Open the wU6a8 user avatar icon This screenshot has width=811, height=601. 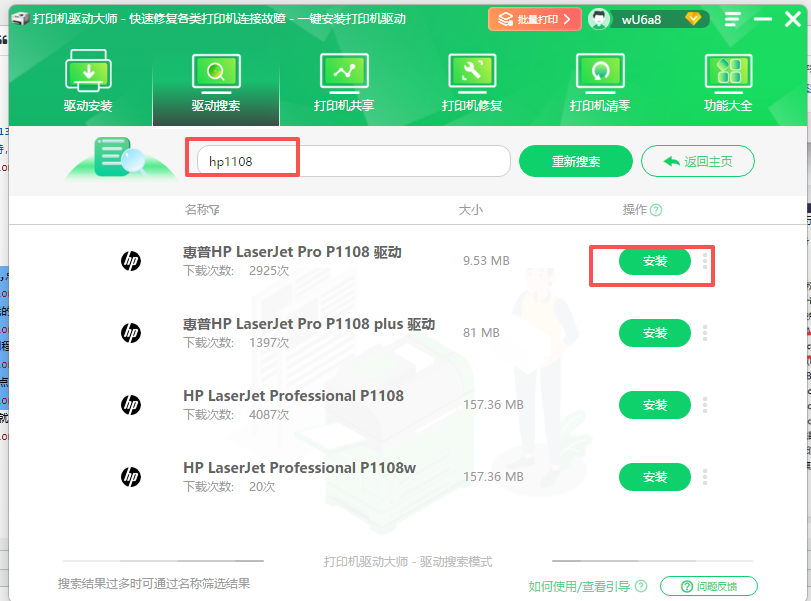599,19
